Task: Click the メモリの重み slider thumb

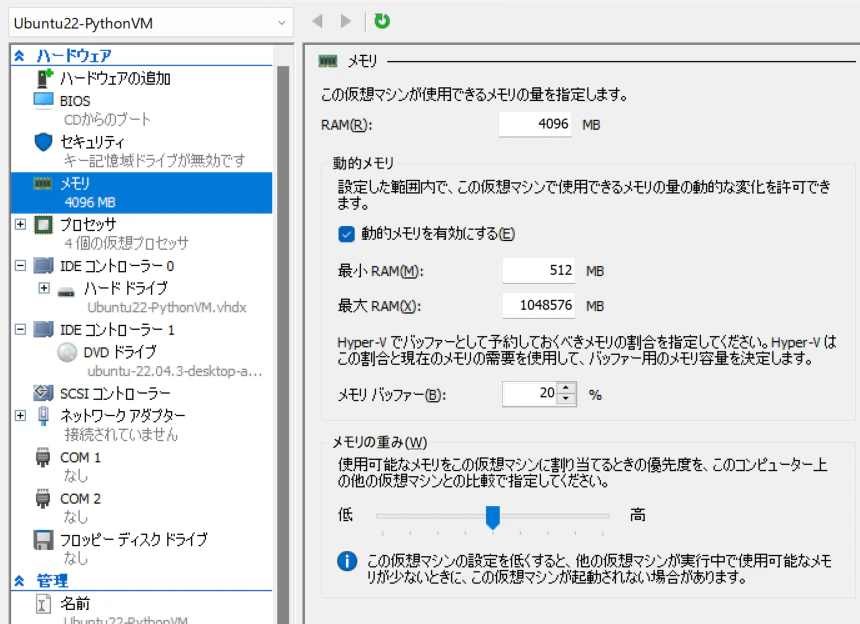Action: [x=493, y=517]
